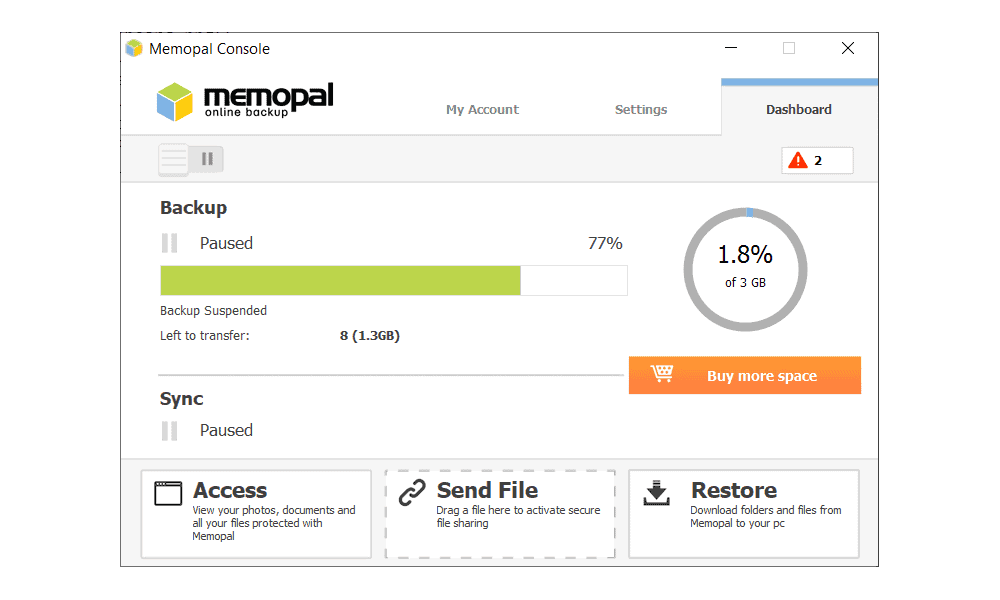The image size is (1000, 600).
Task: Open the alerts box showing 2
Action: point(817,160)
